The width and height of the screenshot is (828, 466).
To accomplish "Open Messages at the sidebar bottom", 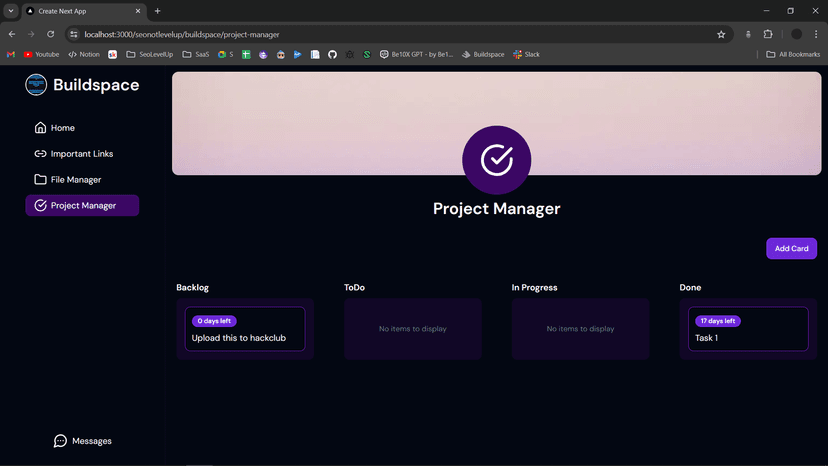I will 82,441.
